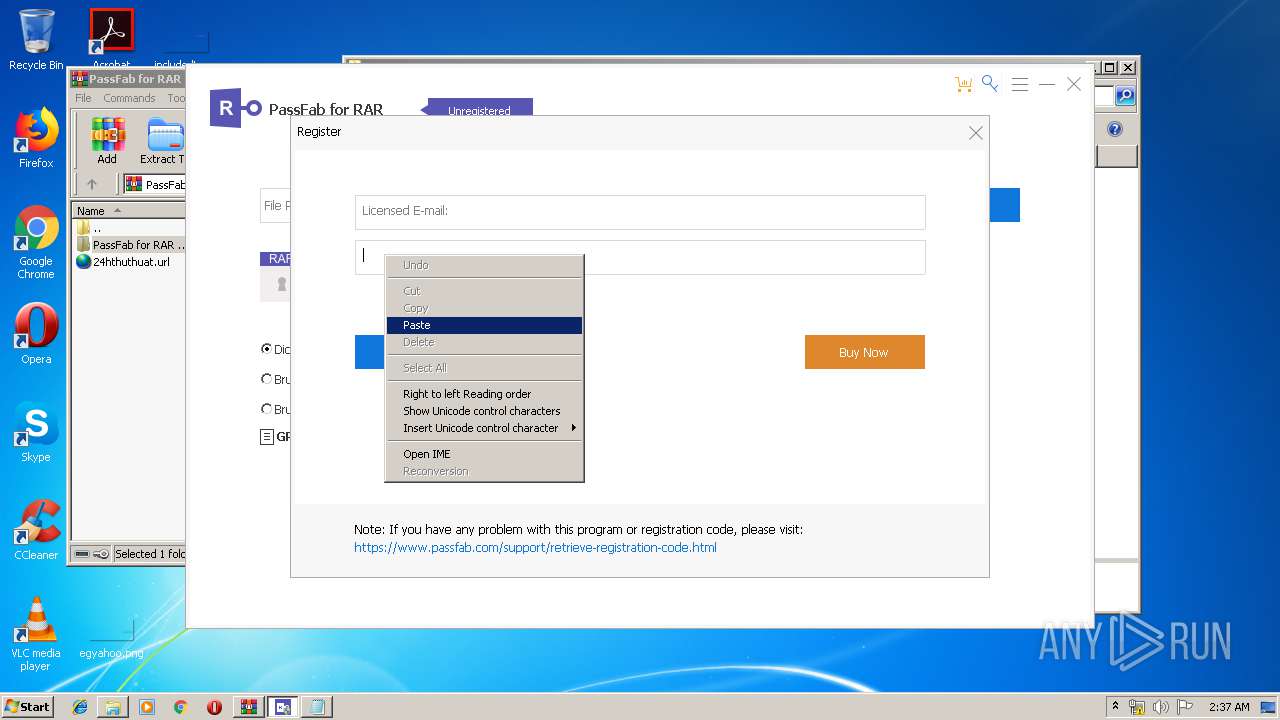Open the VLC media player desktop shortcut
Screen dimensions: 1280x720
click(x=36, y=634)
